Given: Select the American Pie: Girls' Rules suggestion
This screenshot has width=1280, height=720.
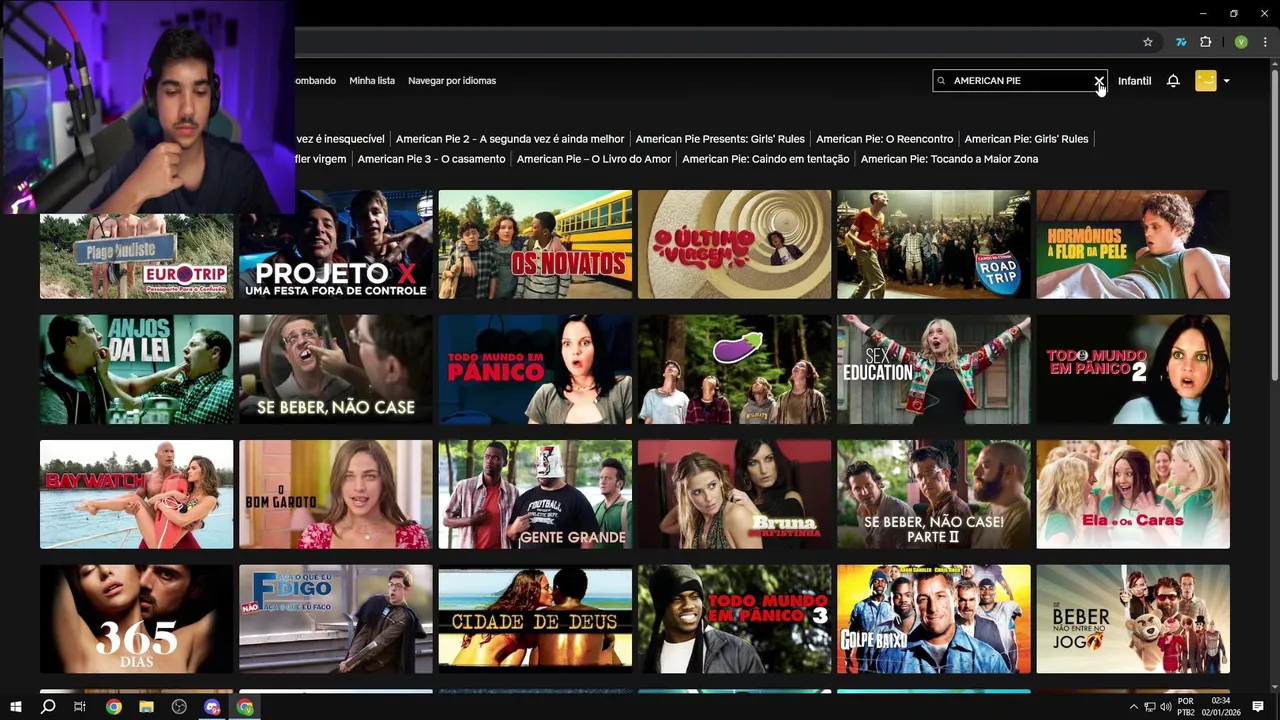Looking at the screenshot, I should point(1026,139).
